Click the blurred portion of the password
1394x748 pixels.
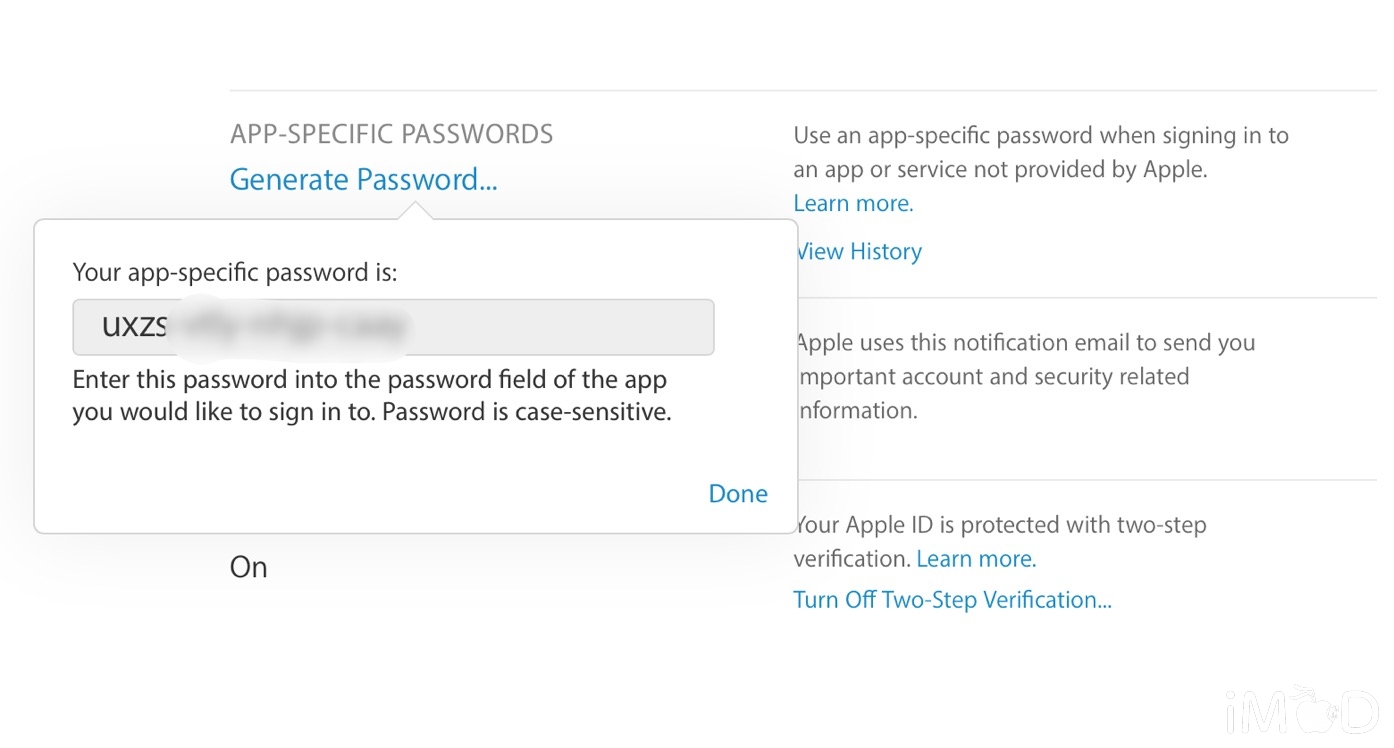pos(288,326)
